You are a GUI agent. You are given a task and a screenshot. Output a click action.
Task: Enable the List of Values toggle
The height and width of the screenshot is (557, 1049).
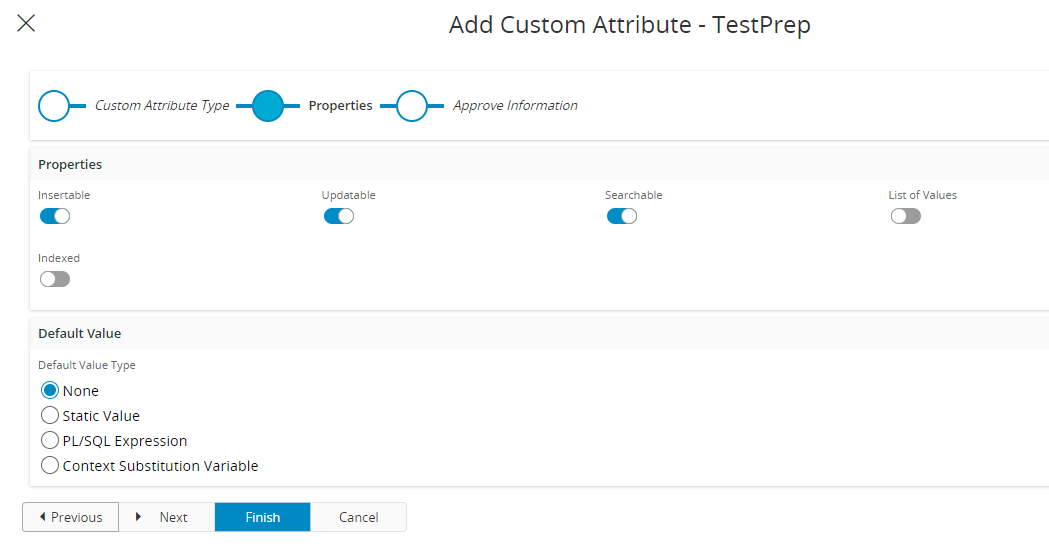(x=906, y=216)
